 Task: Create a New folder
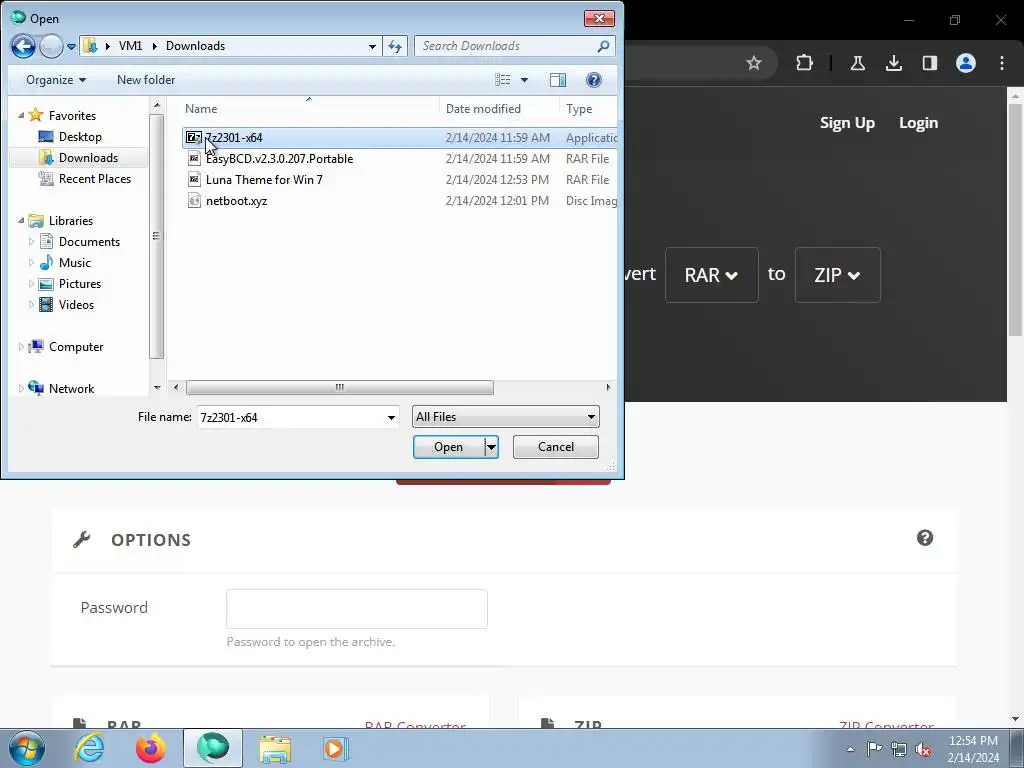(146, 80)
